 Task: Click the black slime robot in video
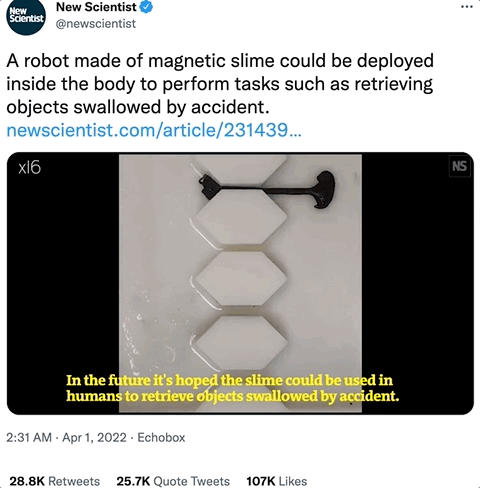tap(267, 190)
